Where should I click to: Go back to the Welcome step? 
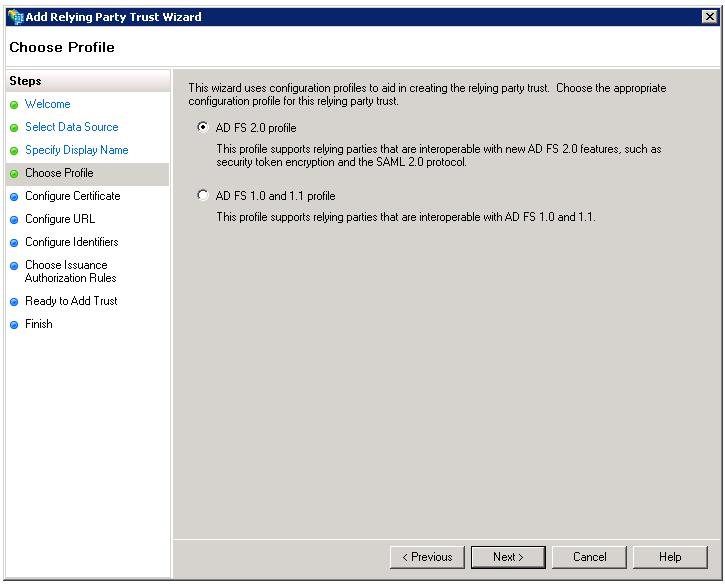pos(48,104)
